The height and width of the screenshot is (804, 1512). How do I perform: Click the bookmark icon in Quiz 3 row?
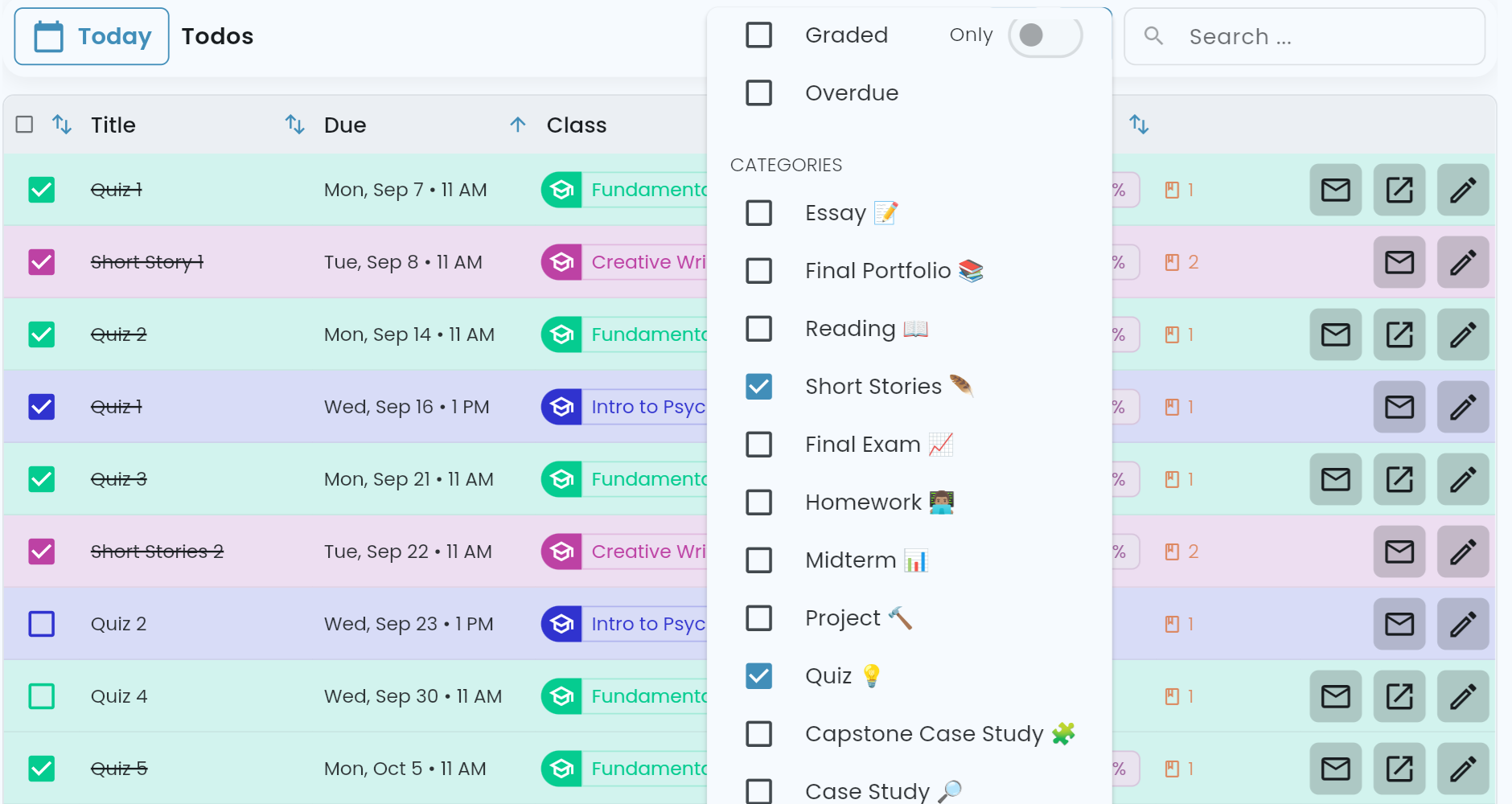pyautogui.click(x=1172, y=479)
